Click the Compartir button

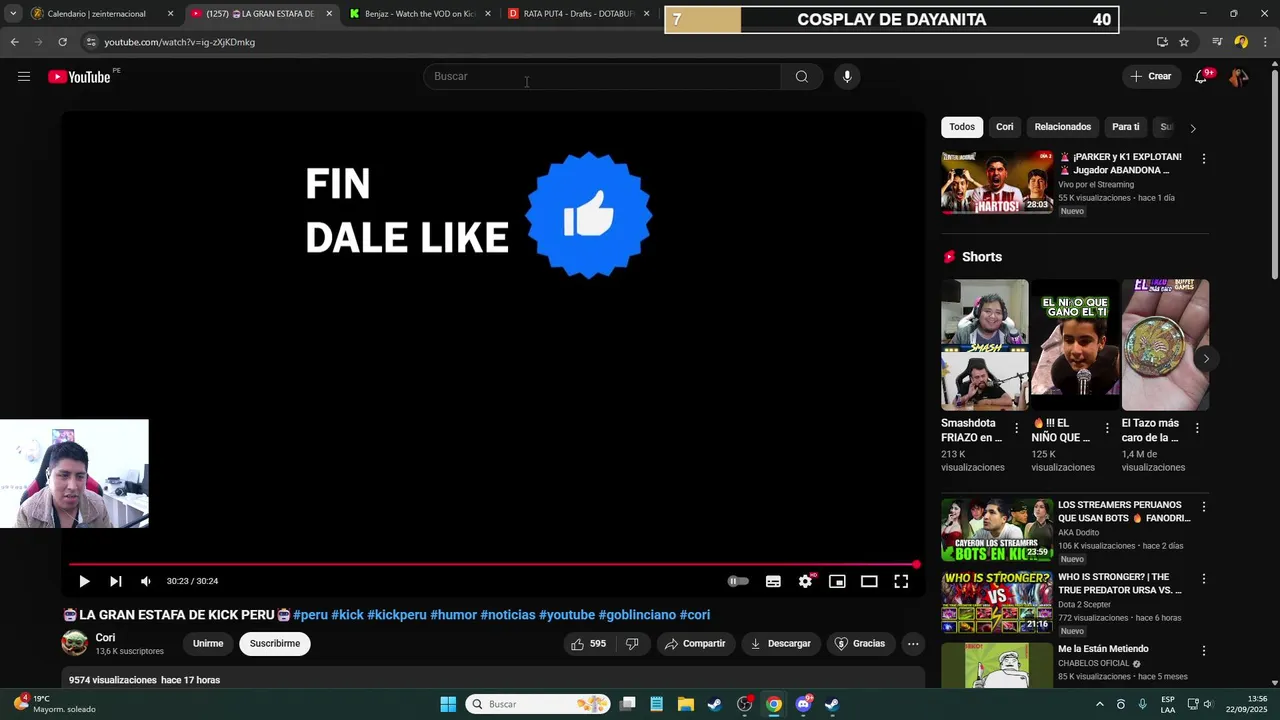(x=695, y=644)
